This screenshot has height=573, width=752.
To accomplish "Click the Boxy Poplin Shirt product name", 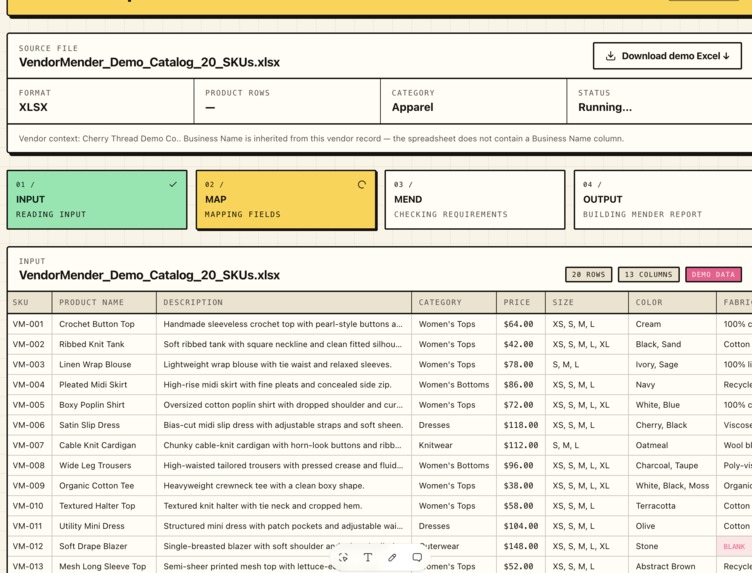I will tap(92, 405).
